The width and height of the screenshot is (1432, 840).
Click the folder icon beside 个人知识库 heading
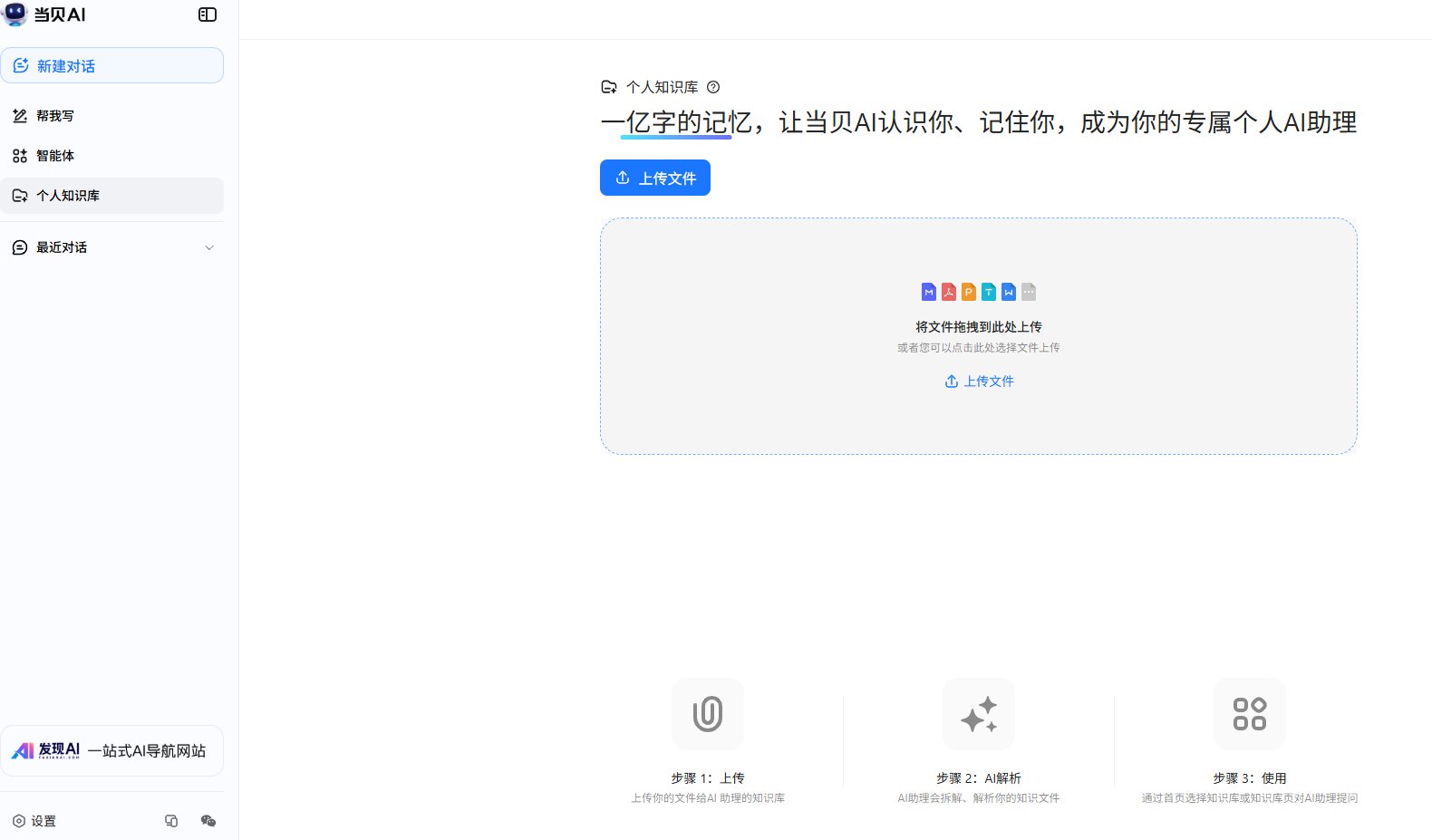(609, 87)
